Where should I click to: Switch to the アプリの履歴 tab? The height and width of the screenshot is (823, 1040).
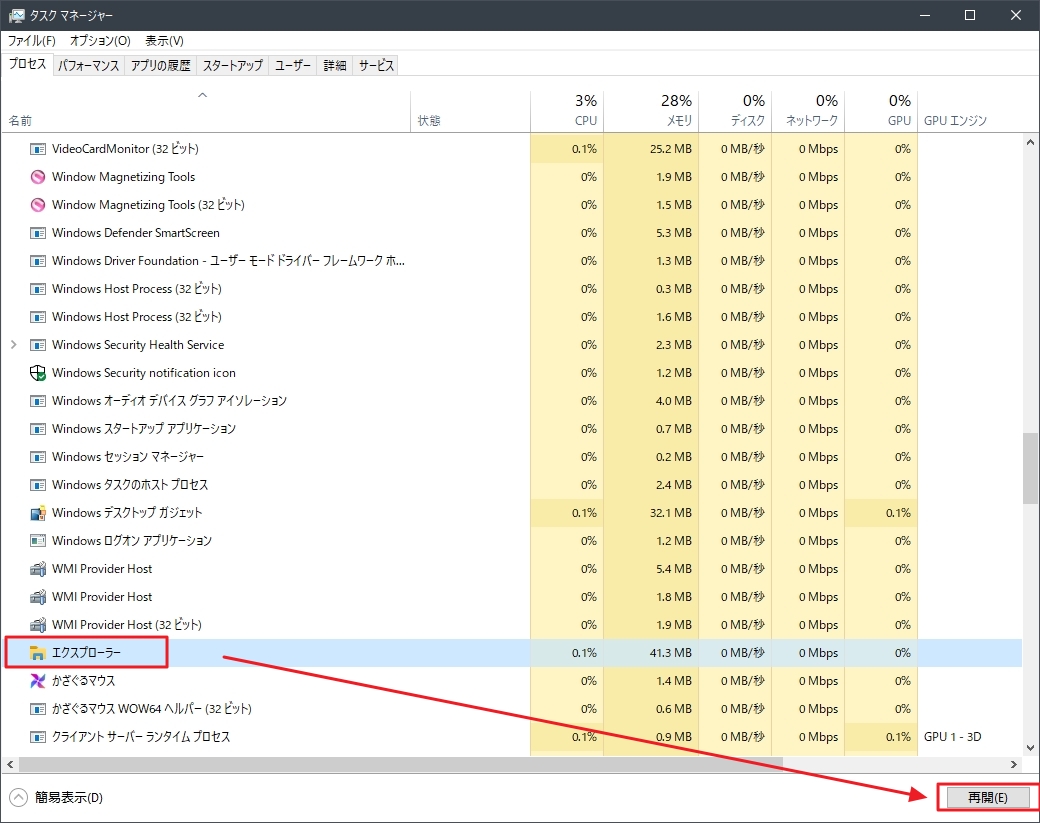click(x=161, y=65)
